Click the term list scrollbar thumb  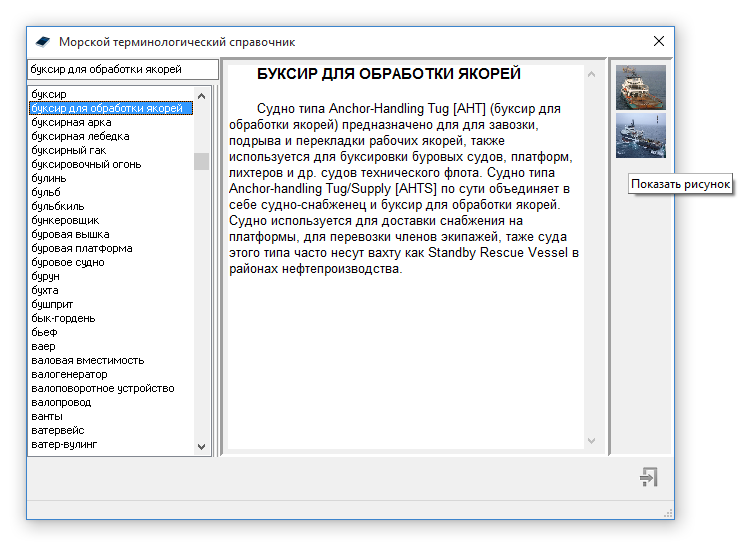201,161
